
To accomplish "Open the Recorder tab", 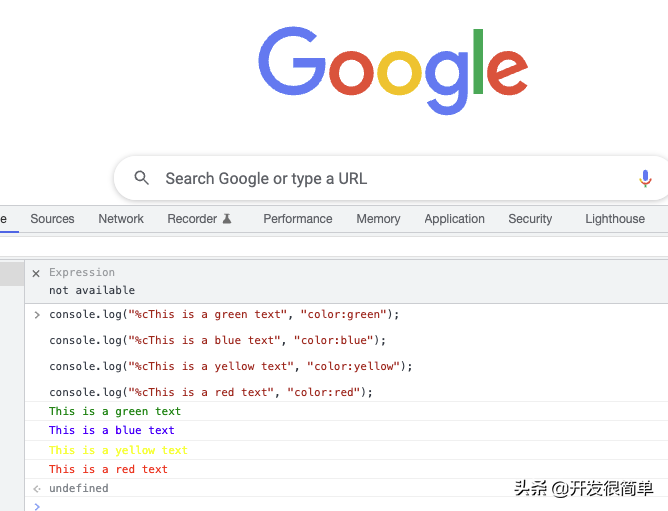I will coord(192,219).
